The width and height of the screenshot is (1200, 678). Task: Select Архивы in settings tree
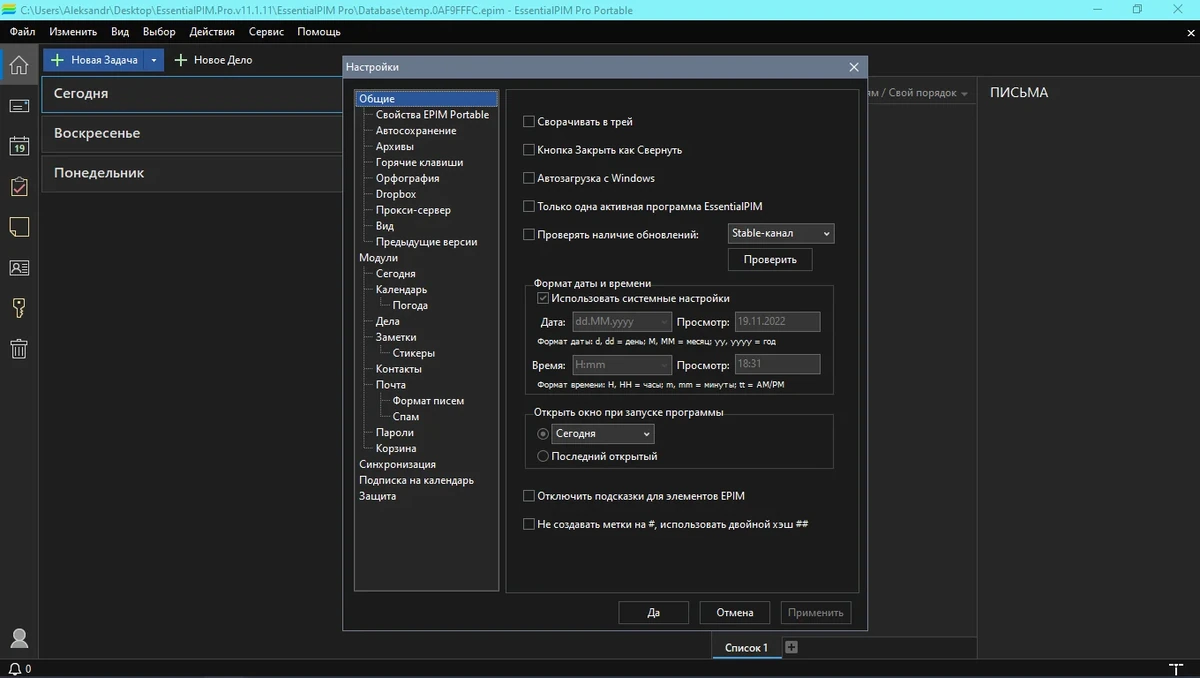point(395,147)
